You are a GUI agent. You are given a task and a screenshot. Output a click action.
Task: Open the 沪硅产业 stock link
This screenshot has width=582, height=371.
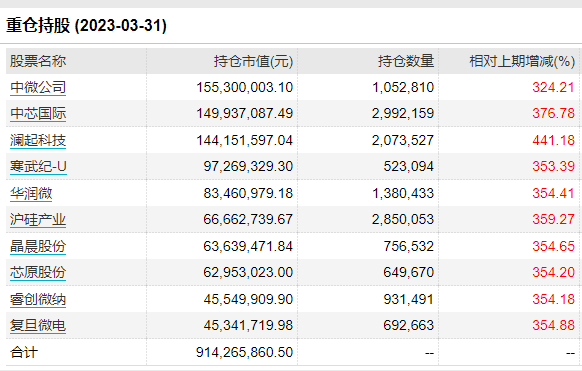(x=38, y=220)
